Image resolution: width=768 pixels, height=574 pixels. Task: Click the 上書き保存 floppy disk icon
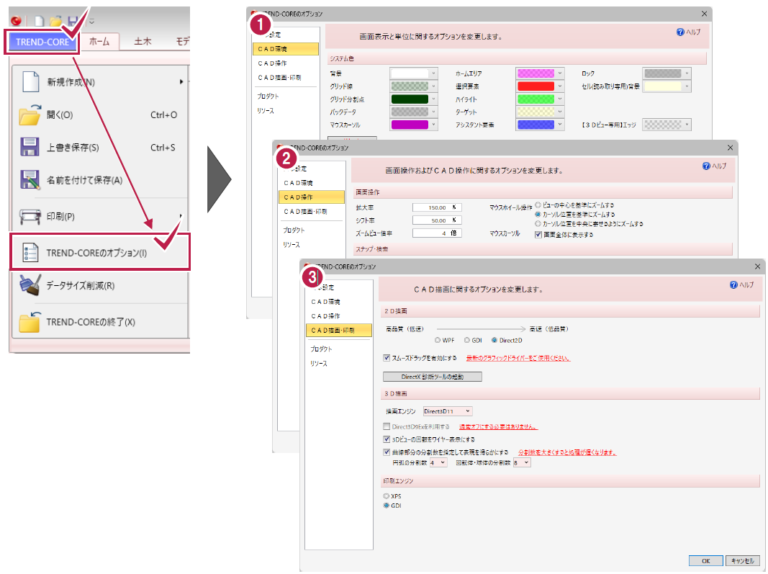[30, 148]
